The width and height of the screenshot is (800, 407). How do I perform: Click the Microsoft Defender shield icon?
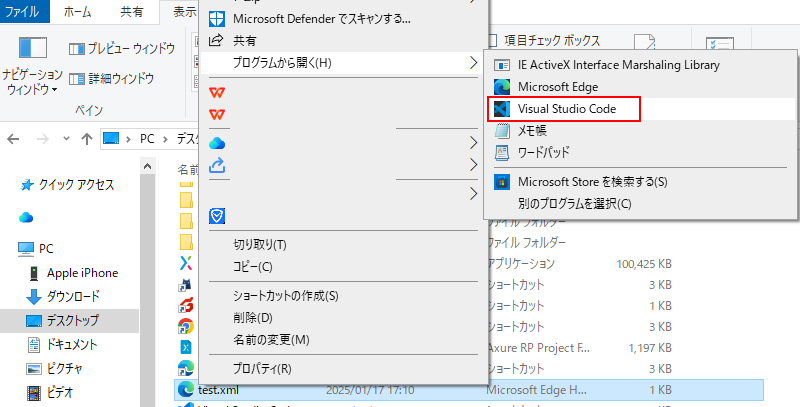tap(217, 18)
